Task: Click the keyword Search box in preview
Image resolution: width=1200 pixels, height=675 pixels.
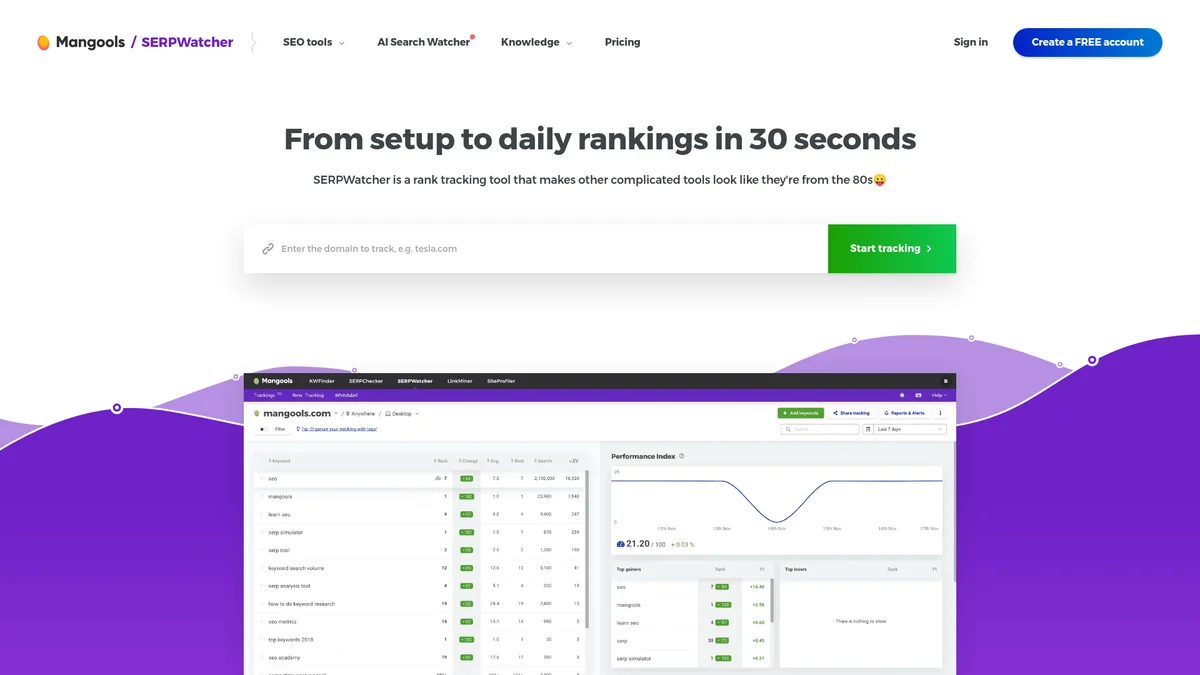Action: (820, 429)
